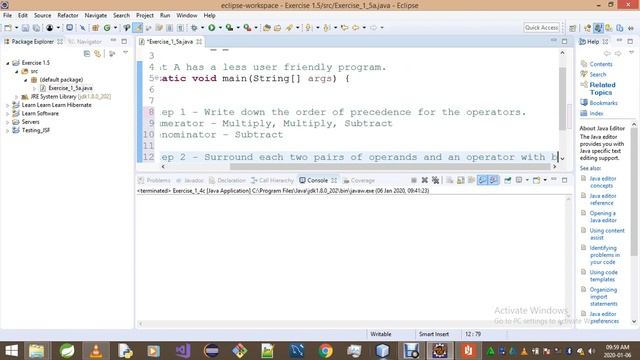Toggle Show Console When Standard Error Changes
This screenshot has height=360, width=640.
tap(493, 180)
